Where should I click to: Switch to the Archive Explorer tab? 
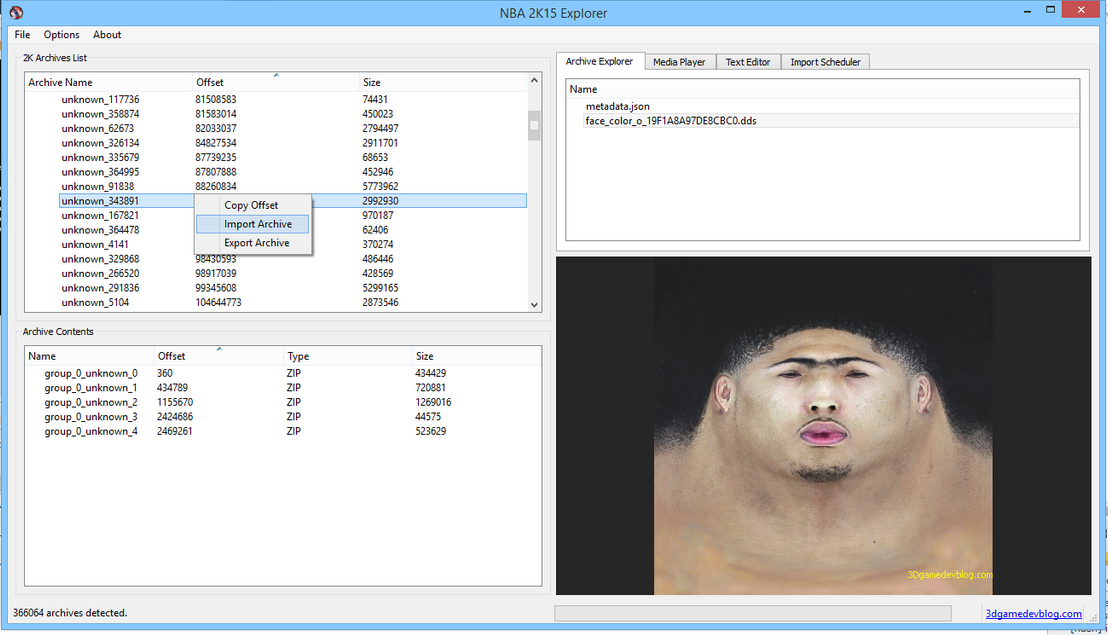pos(599,61)
